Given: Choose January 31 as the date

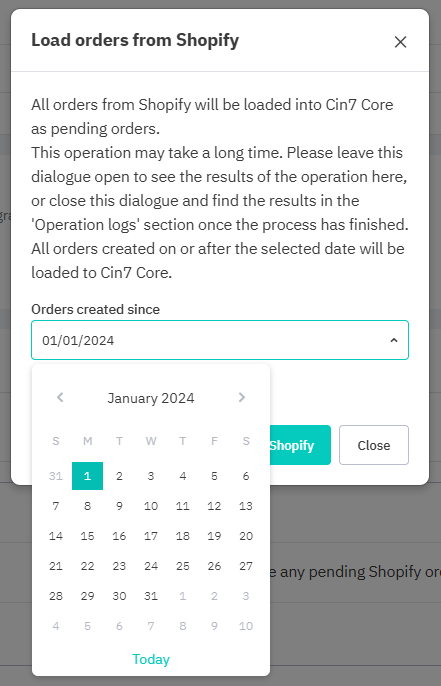Looking at the screenshot, I should 151,596.
